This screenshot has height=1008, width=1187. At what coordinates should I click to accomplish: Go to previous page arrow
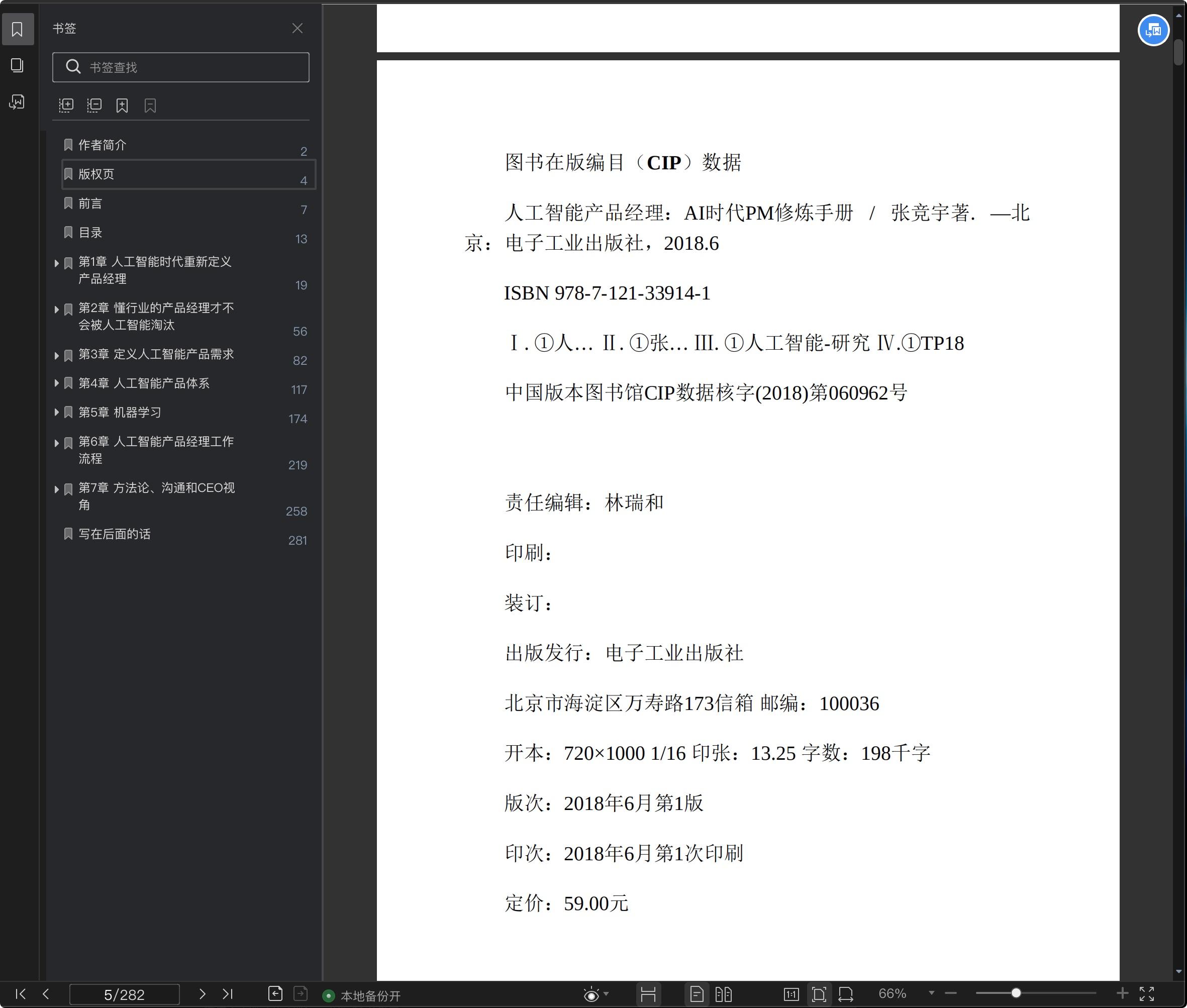(46, 994)
